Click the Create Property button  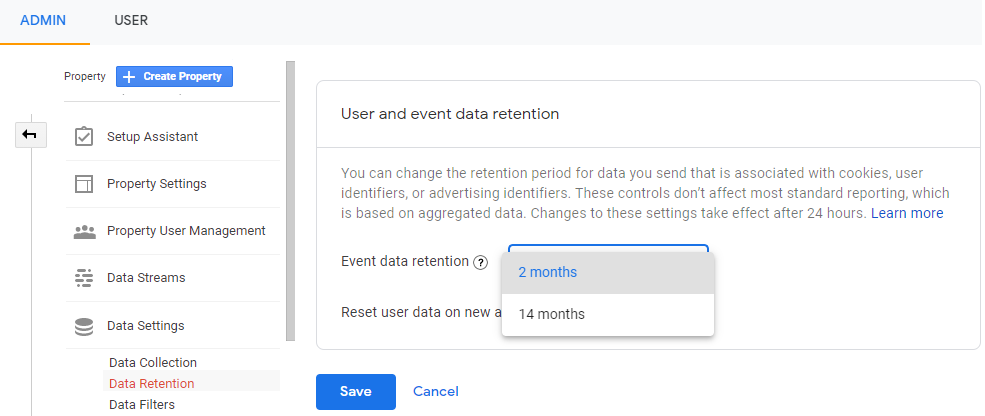(x=174, y=76)
